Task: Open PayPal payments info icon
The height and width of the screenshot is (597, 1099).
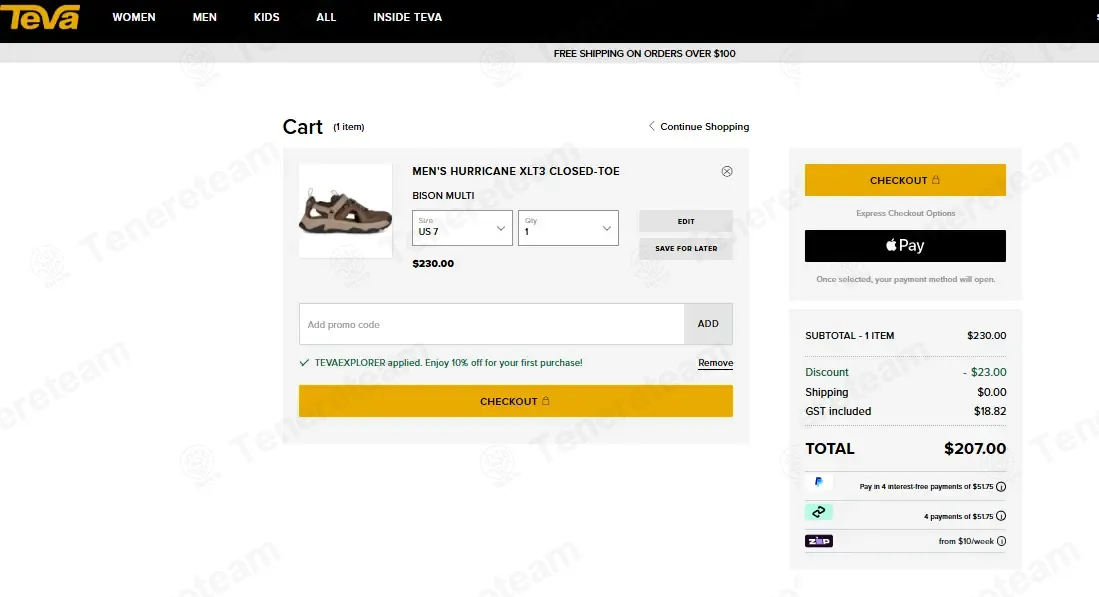Action: click(1001, 486)
